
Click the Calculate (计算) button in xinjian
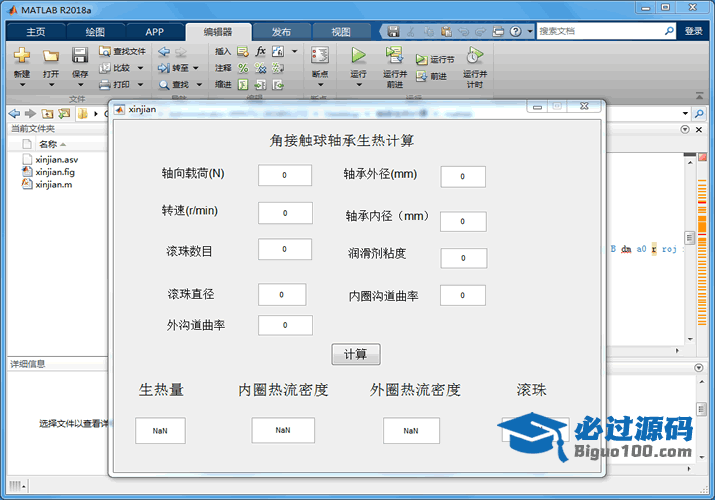(x=356, y=354)
